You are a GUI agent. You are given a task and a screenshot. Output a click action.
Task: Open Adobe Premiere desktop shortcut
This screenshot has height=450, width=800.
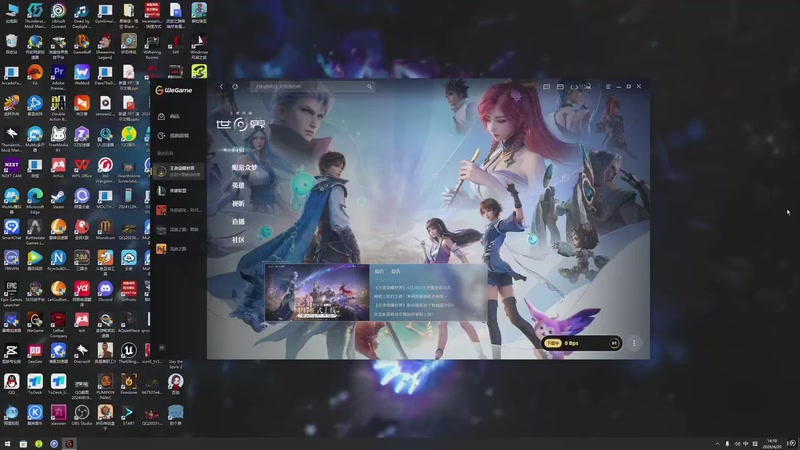point(58,78)
